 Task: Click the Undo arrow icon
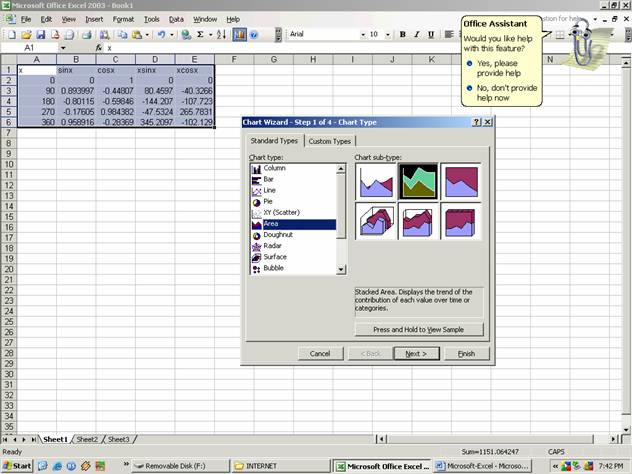tap(161, 35)
